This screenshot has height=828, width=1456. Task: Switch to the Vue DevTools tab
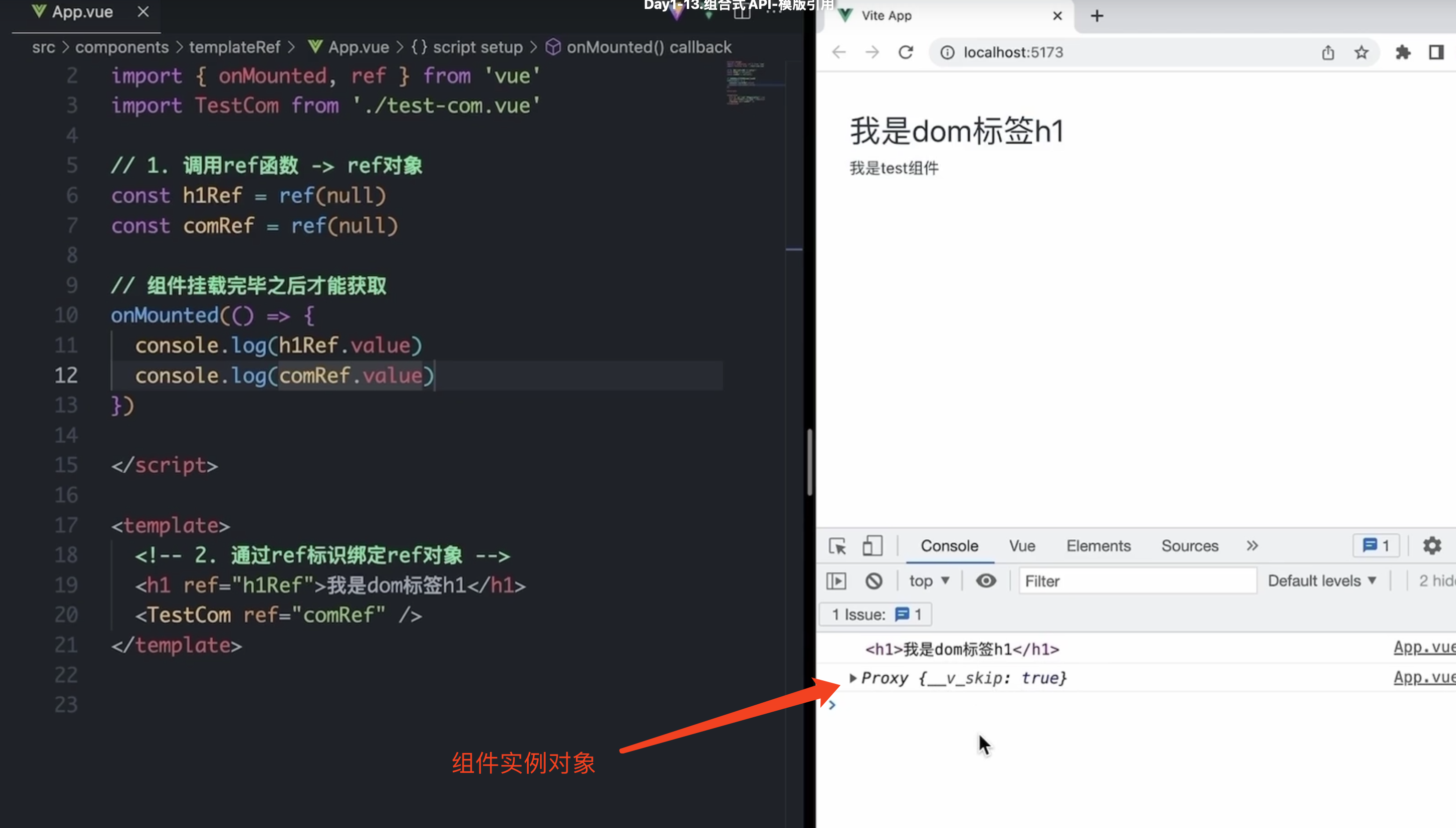pyautogui.click(x=1022, y=546)
